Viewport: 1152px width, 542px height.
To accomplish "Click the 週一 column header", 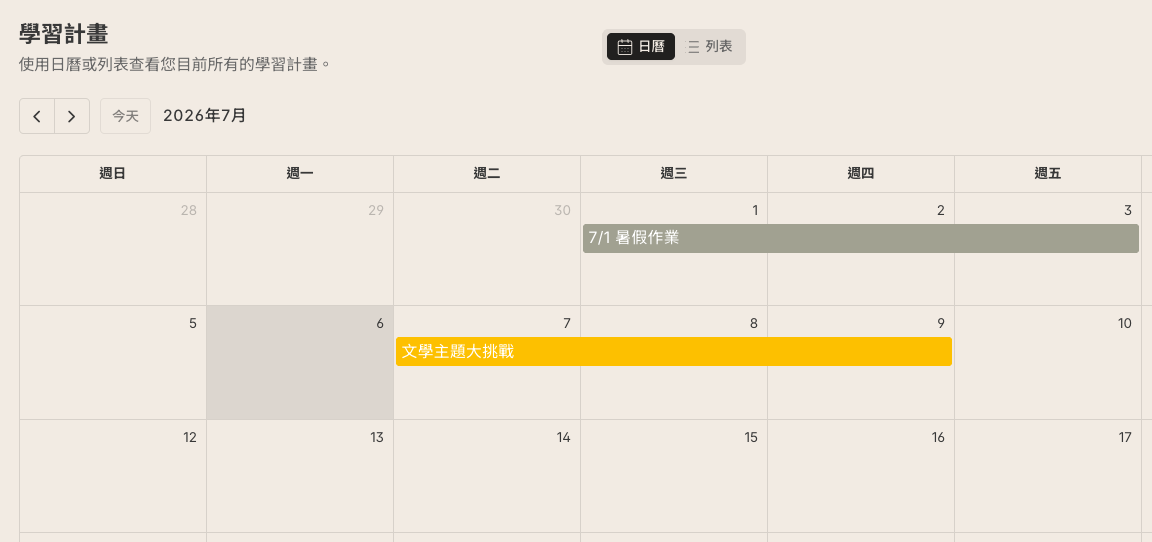I will pos(300,174).
